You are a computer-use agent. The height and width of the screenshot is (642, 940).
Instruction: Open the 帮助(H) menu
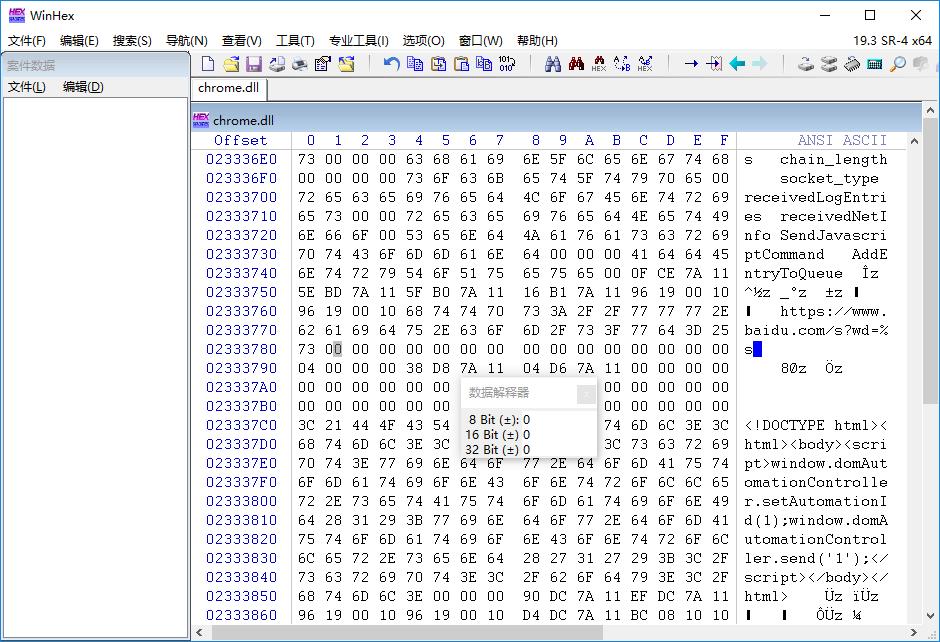coord(537,41)
